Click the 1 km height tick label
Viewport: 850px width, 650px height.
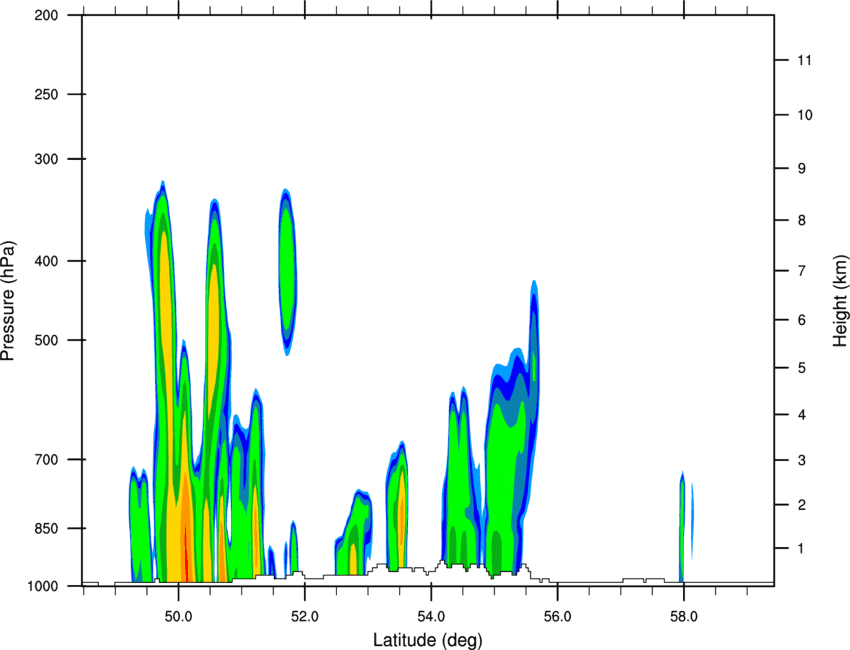point(802,549)
